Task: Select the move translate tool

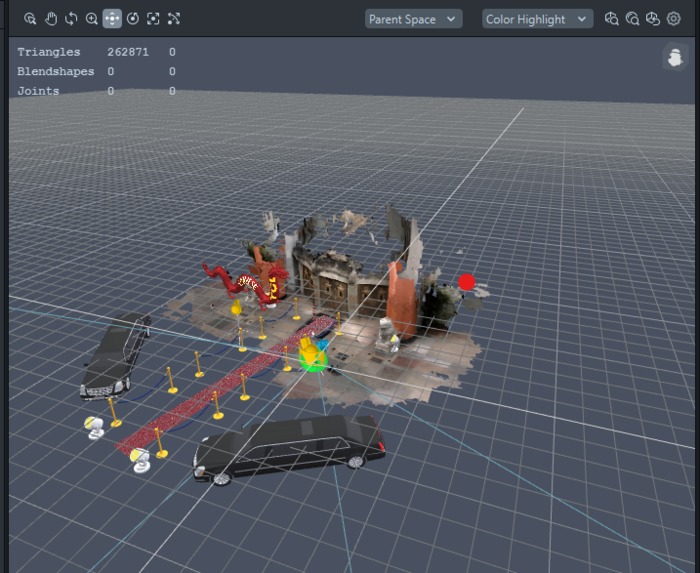Action: (112, 19)
